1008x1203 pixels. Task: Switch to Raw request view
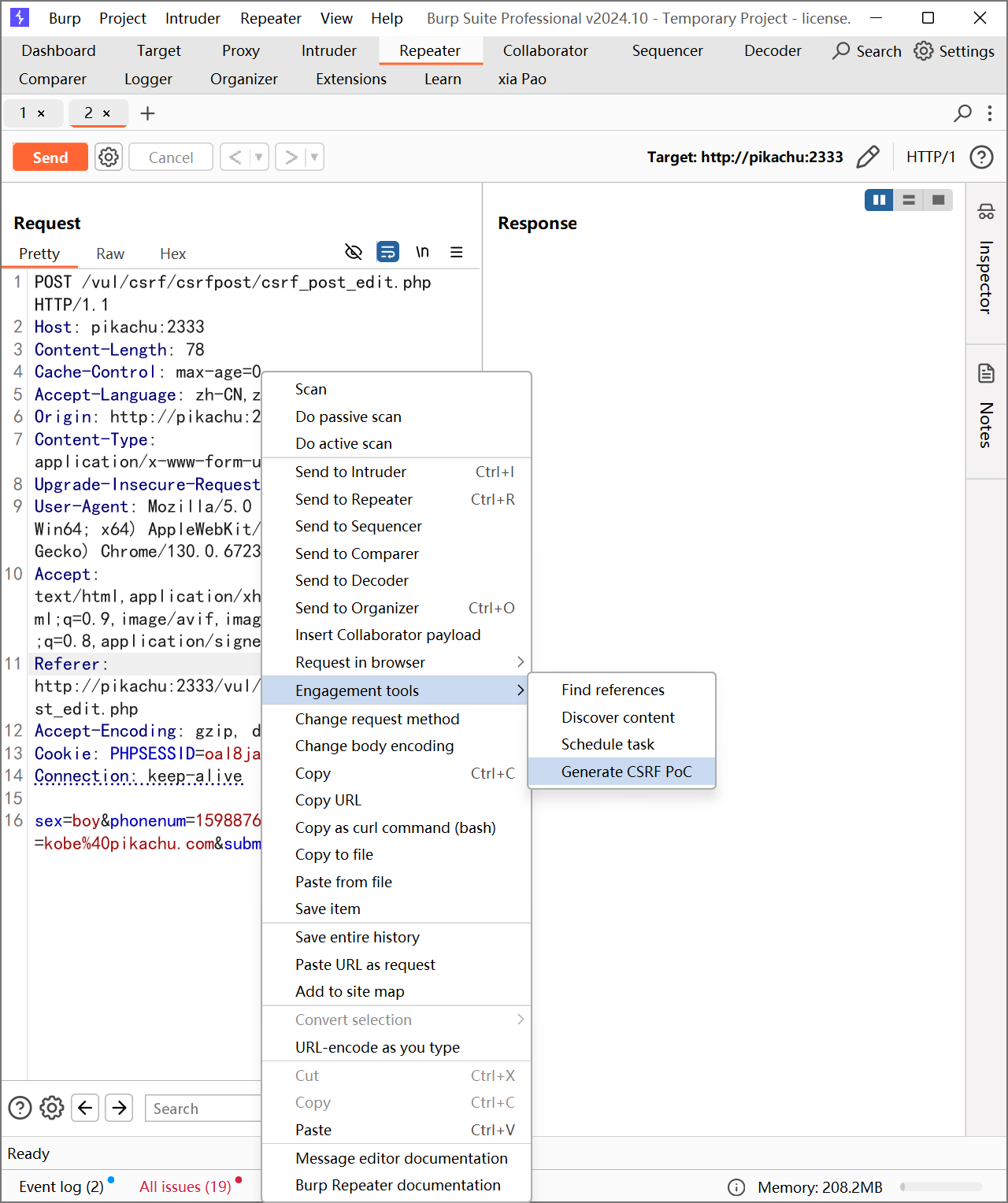[110, 254]
